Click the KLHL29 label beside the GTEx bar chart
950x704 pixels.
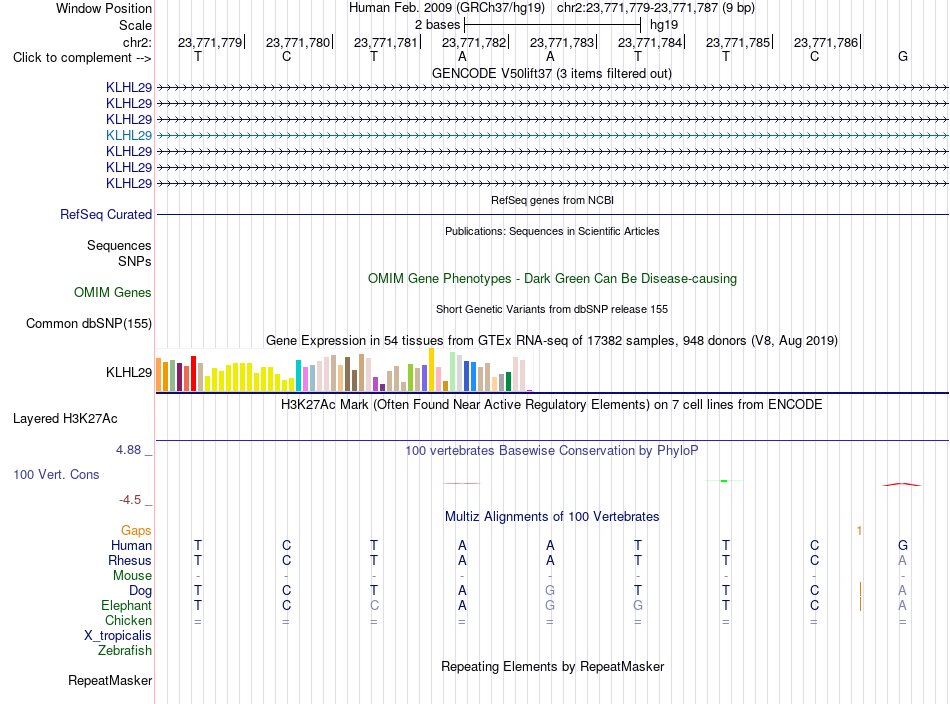128,373
